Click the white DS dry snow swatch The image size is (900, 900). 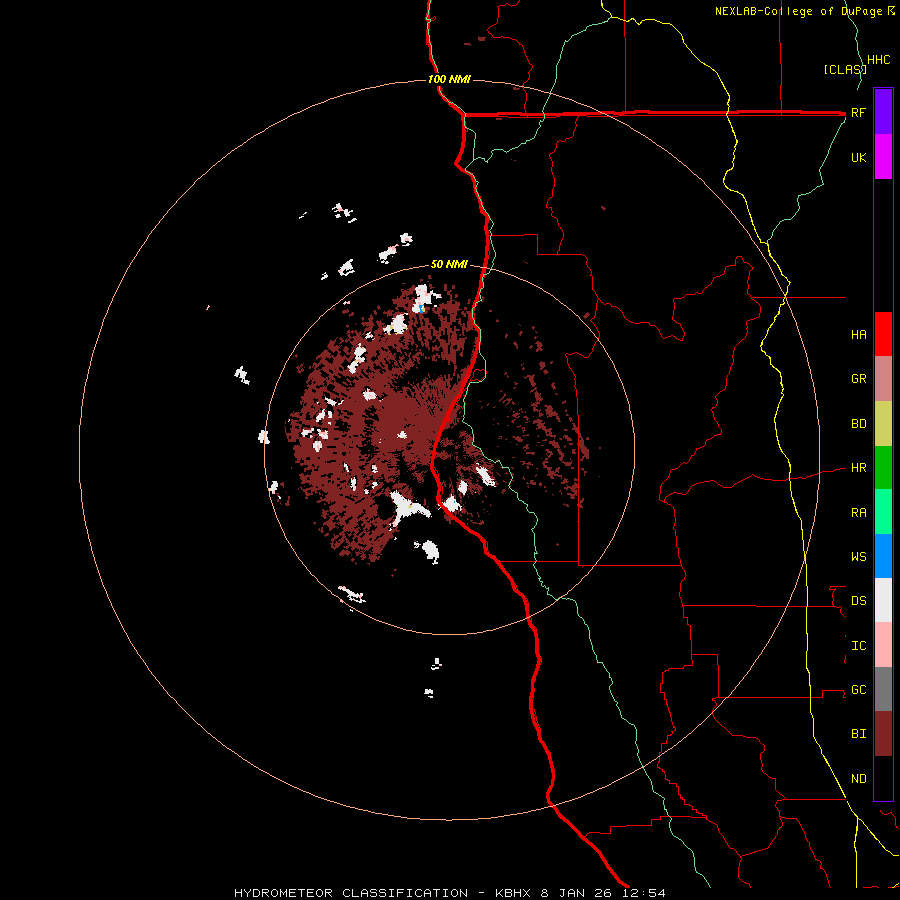(883, 600)
